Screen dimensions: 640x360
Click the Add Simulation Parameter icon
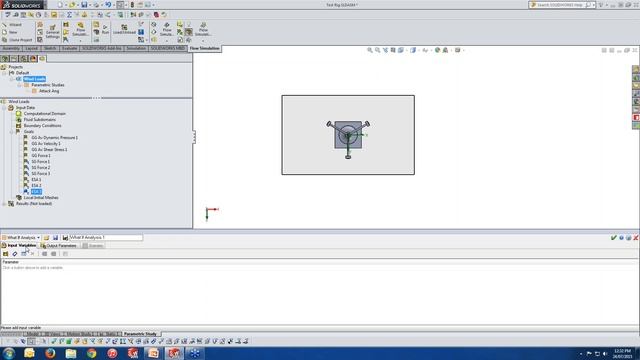click(x=5, y=254)
